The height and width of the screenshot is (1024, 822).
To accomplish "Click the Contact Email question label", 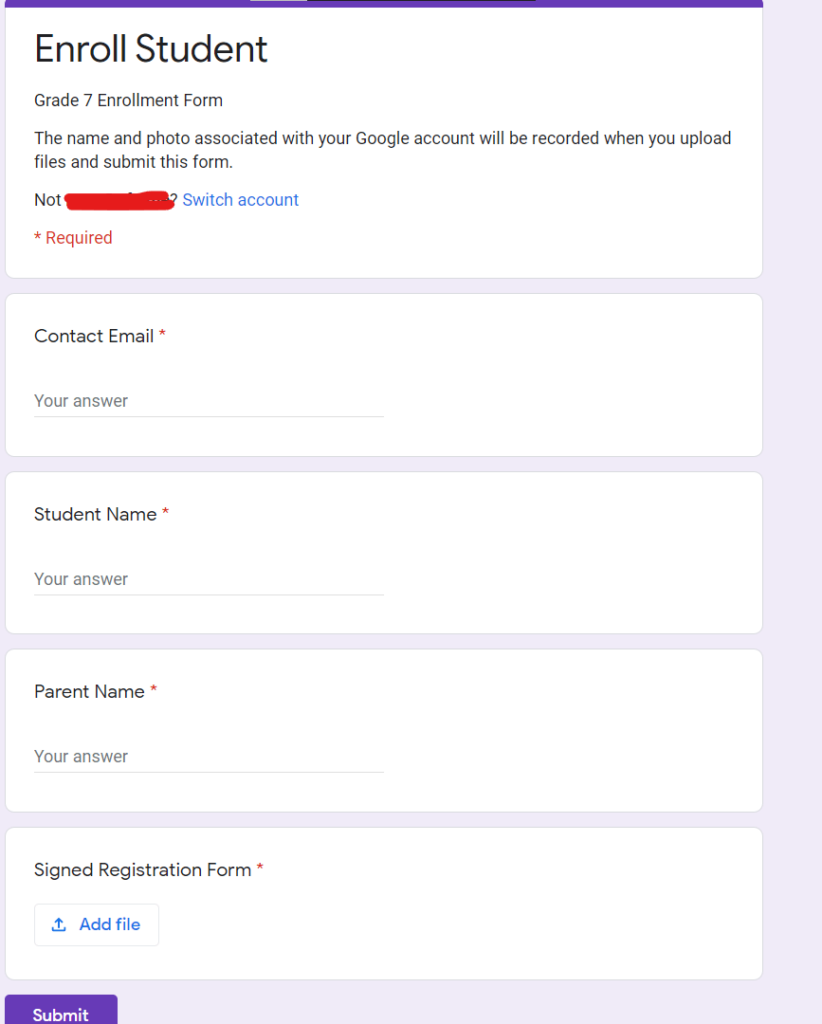I will pos(94,336).
